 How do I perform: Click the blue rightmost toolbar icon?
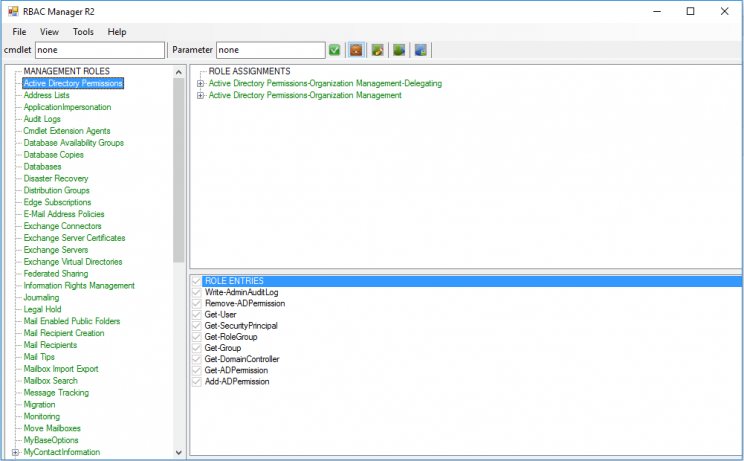coord(421,50)
